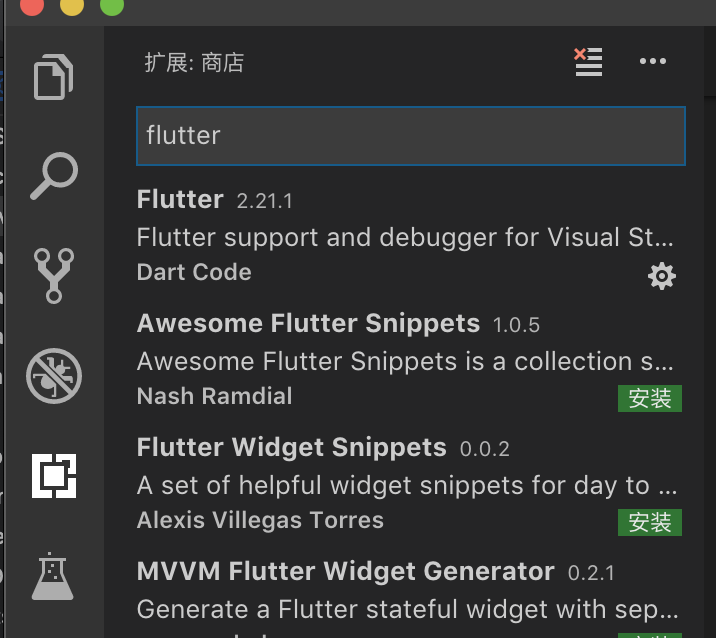Click the green macOS zoom window button
716x638 pixels.
pos(112,4)
